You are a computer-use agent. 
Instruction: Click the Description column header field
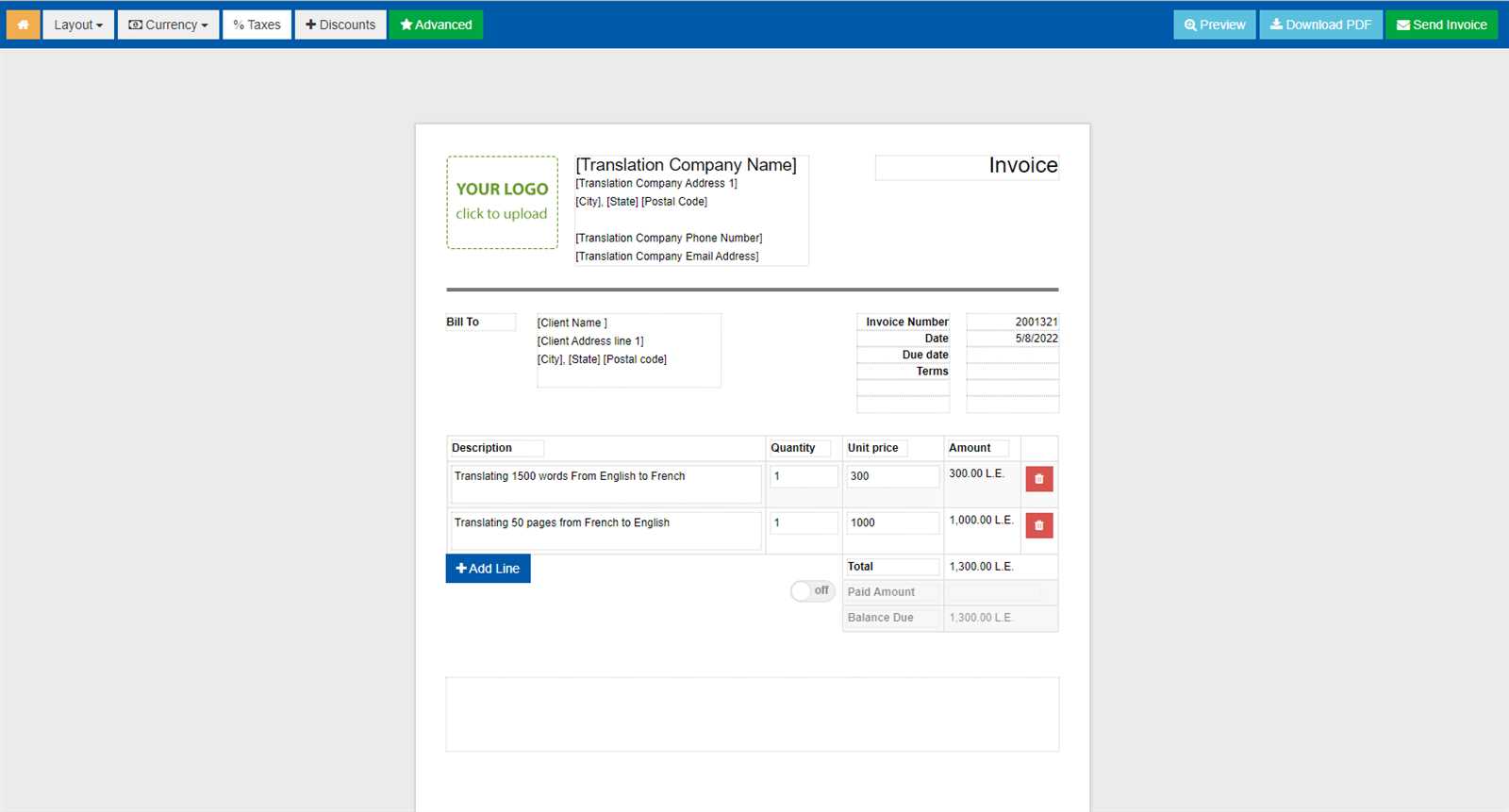click(x=497, y=448)
